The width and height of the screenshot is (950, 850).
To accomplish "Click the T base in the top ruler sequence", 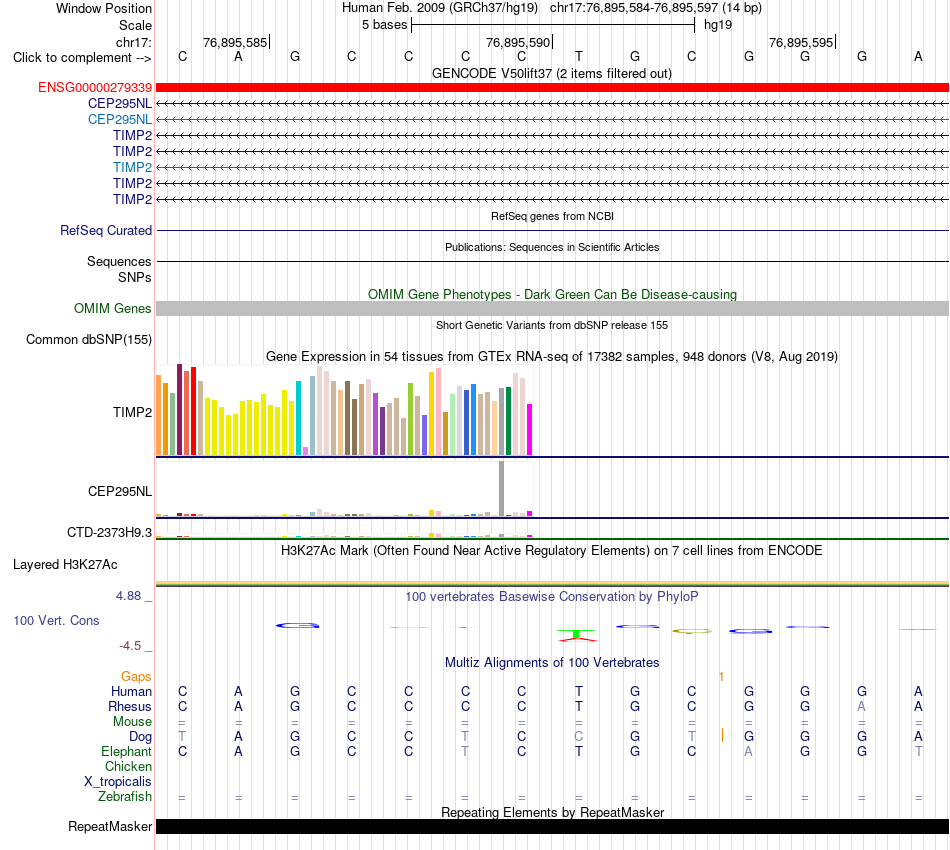I will tap(579, 56).
